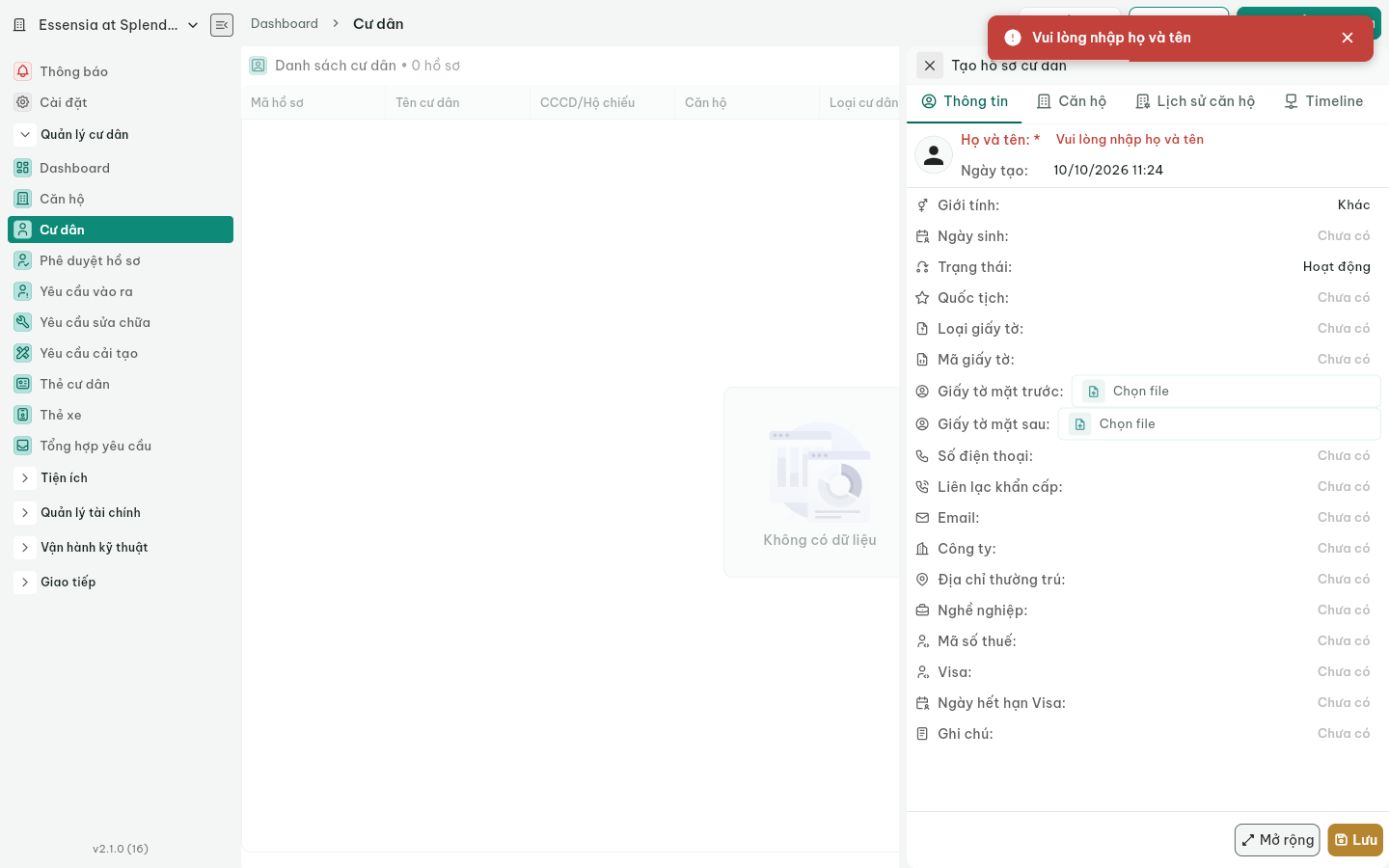The height and width of the screenshot is (868, 1389).
Task: Change the Giới tính value Khác
Action: coord(1353,204)
